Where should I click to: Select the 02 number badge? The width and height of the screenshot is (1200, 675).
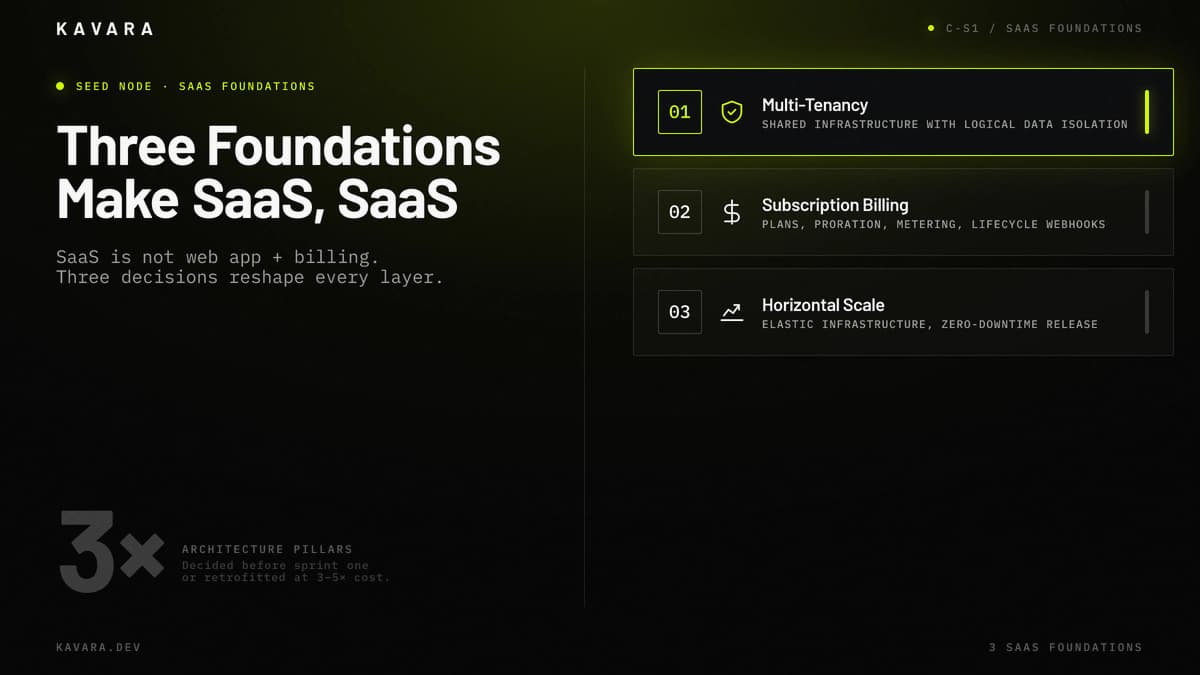tap(680, 212)
